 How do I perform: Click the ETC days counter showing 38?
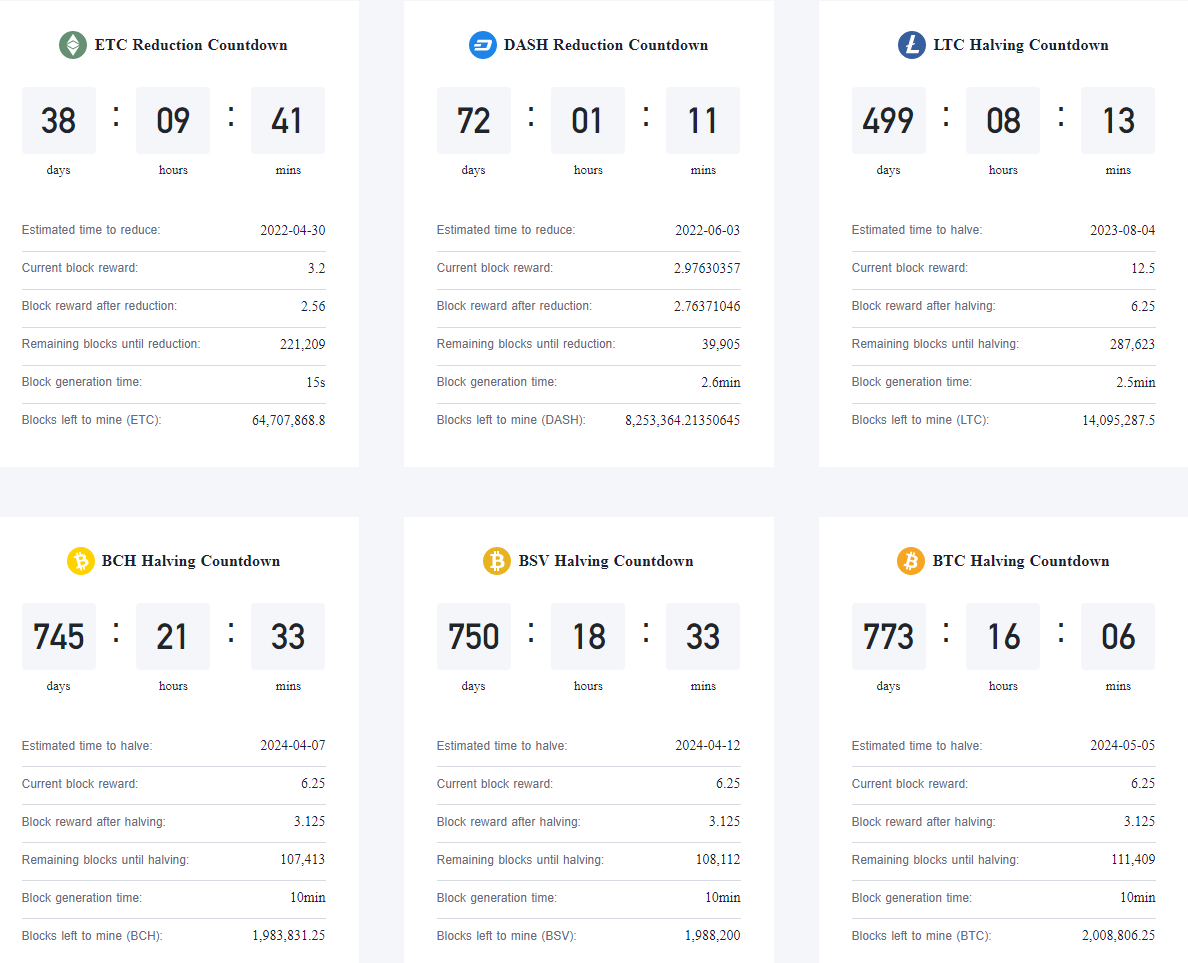pos(58,120)
